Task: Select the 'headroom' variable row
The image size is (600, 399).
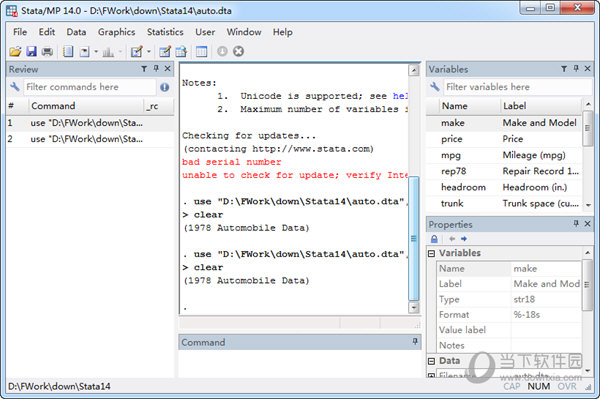Action: [504, 187]
